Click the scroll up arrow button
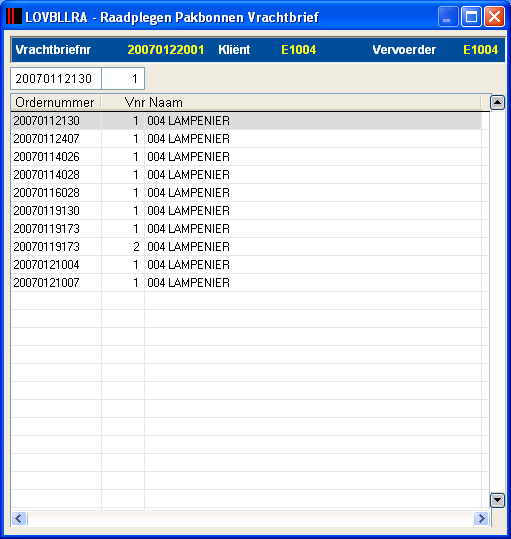 click(497, 102)
